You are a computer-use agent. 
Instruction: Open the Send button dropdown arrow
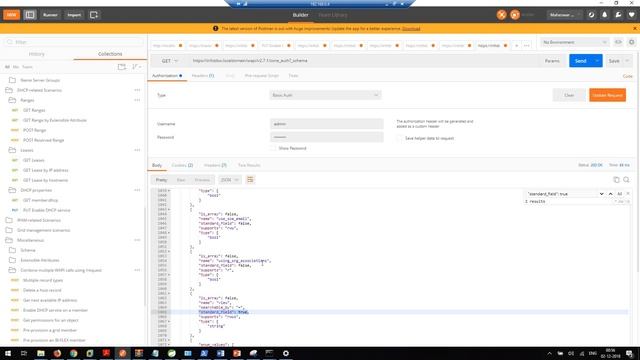[x=597, y=61]
